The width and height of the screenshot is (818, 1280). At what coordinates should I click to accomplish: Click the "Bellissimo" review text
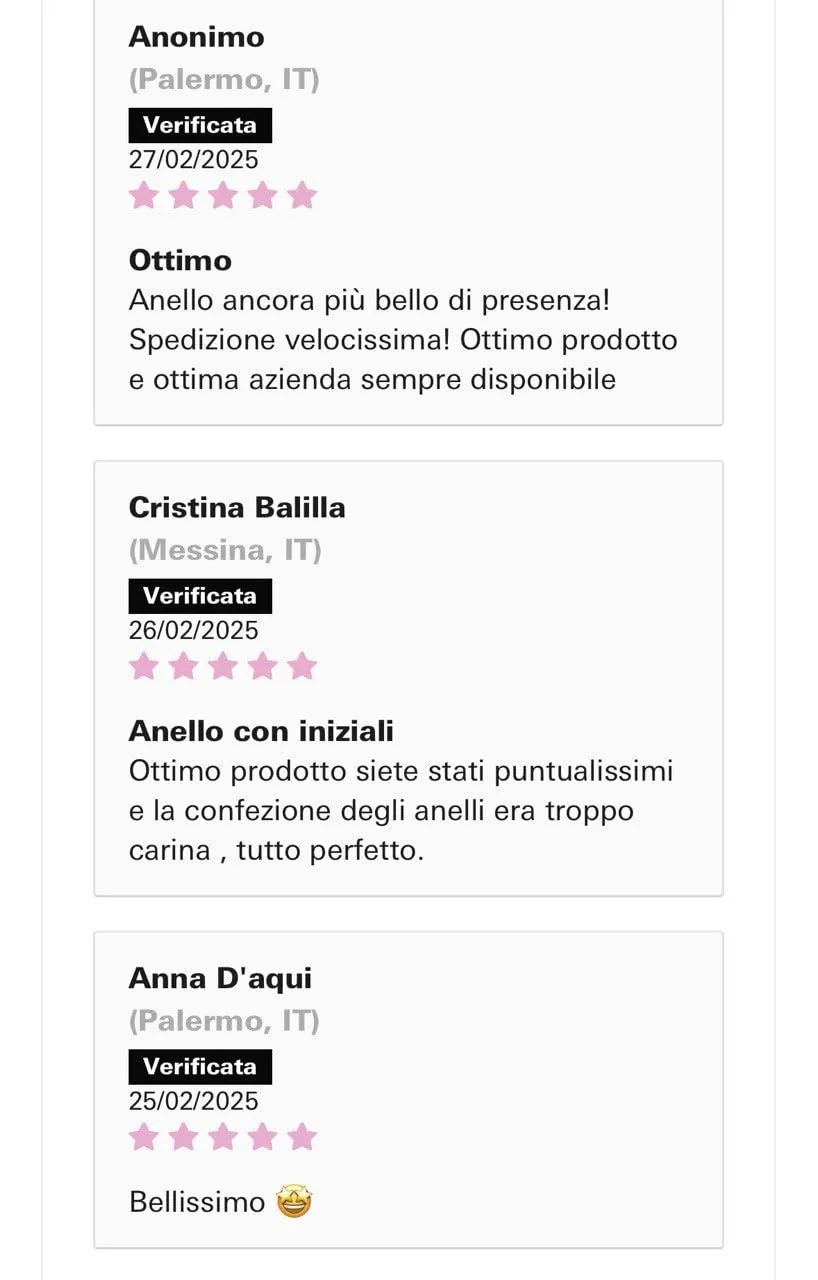coord(197,1202)
